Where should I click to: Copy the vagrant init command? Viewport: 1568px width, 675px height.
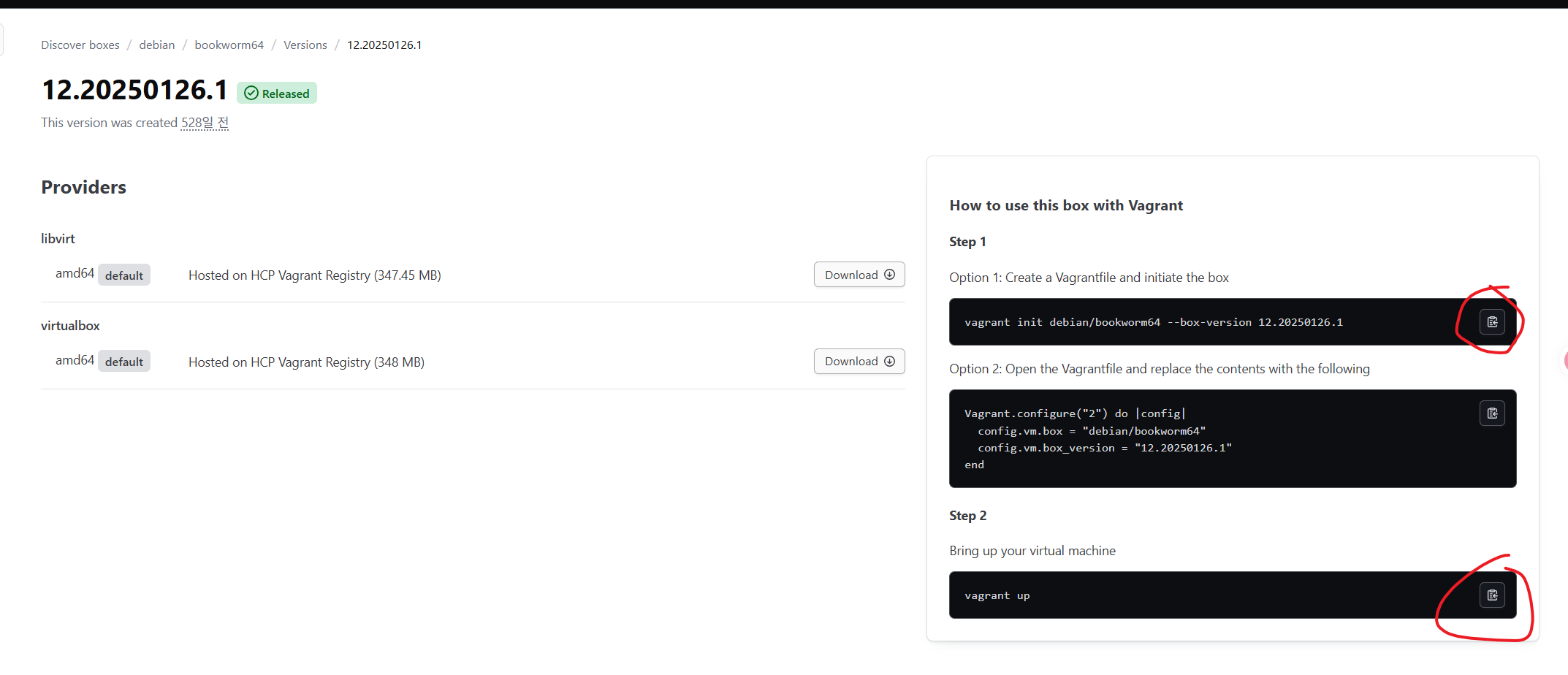1492,322
